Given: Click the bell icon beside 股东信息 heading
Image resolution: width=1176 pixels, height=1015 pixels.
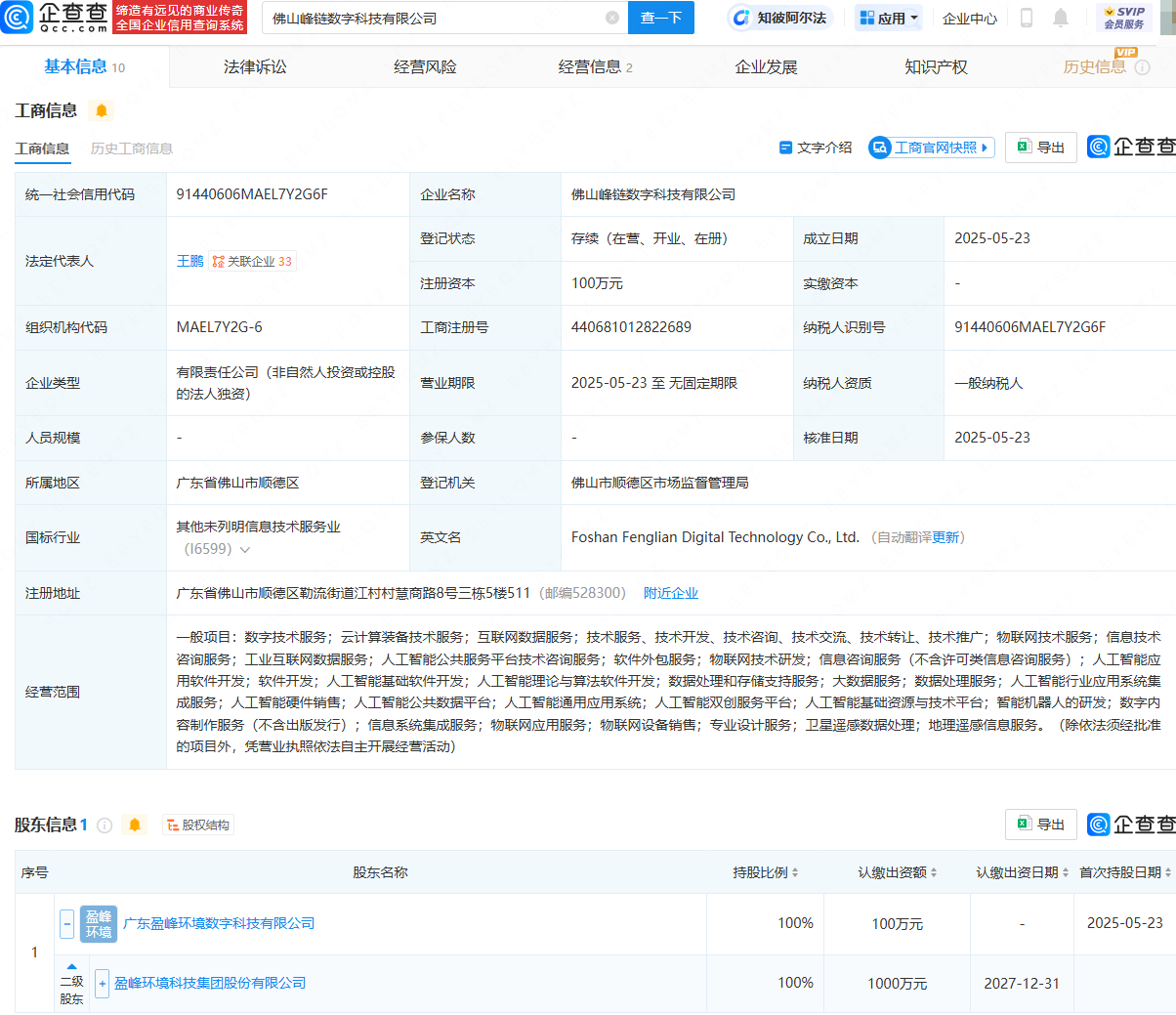Looking at the screenshot, I should pyautogui.click(x=135, y=825).
